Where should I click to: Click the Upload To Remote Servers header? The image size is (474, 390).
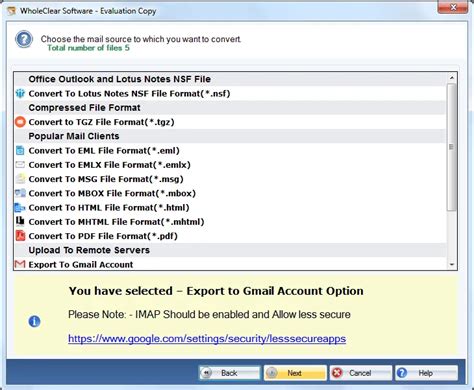(x=89, y=250)
